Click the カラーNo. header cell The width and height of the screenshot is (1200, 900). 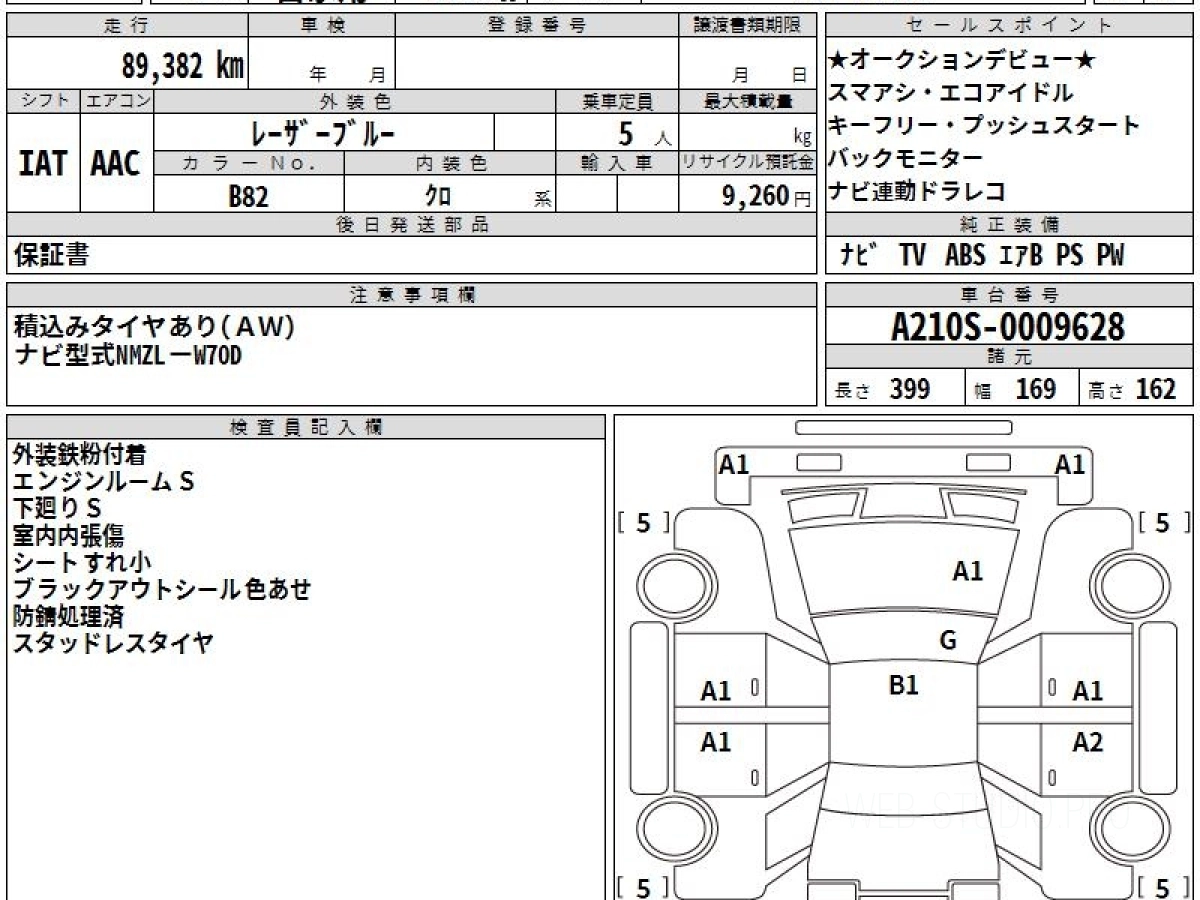tap(249, 164)
